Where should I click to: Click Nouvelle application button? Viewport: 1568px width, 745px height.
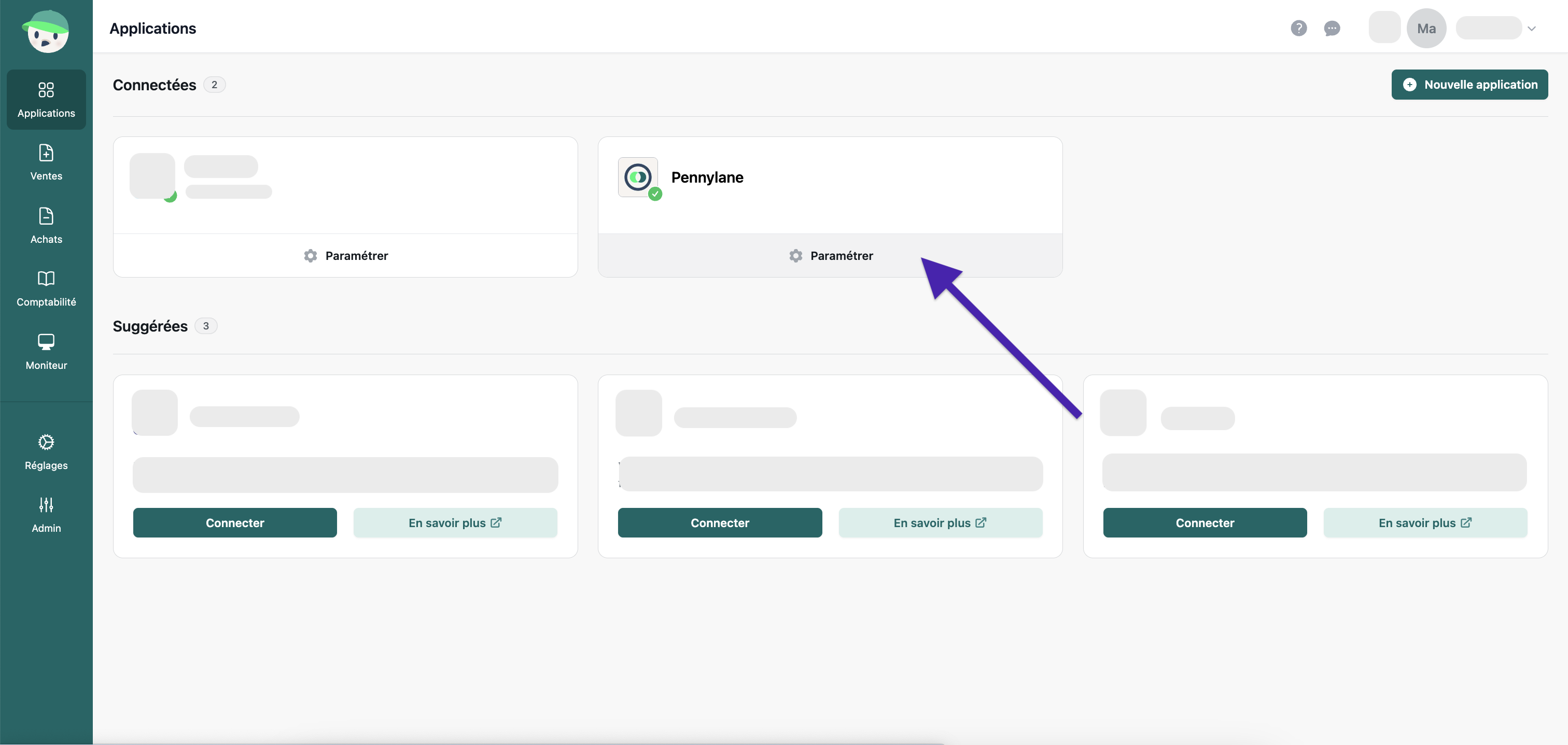pyautogui.click(x=1469, y=85)
